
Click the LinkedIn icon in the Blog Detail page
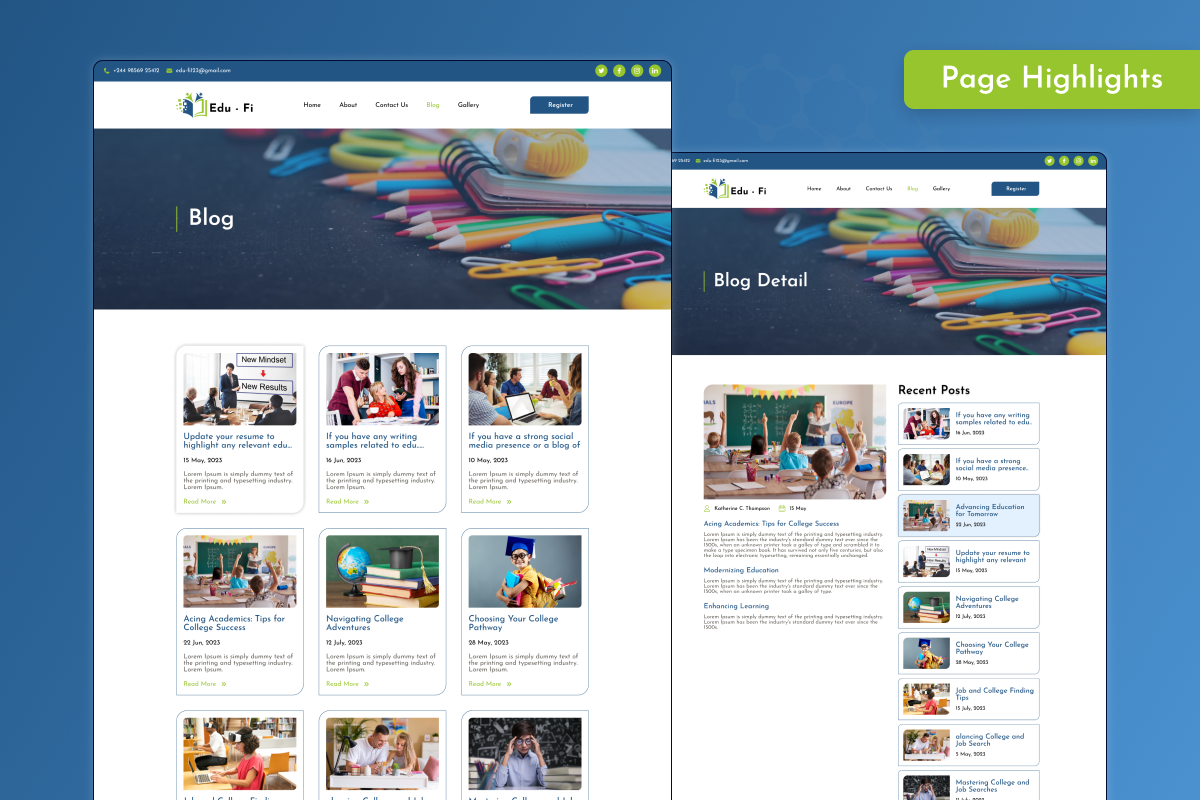pyautogui.click(x=1093, y=160)
